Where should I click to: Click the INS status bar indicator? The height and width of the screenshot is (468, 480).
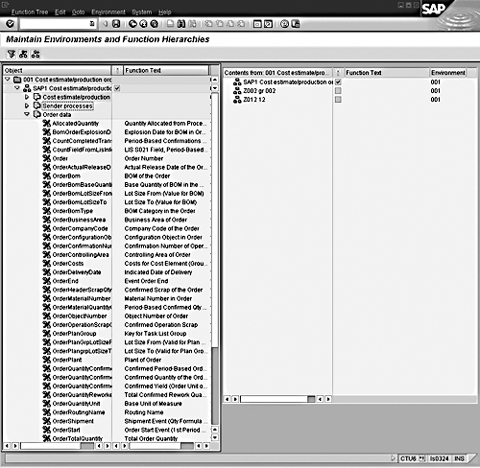tap(459, 459)
